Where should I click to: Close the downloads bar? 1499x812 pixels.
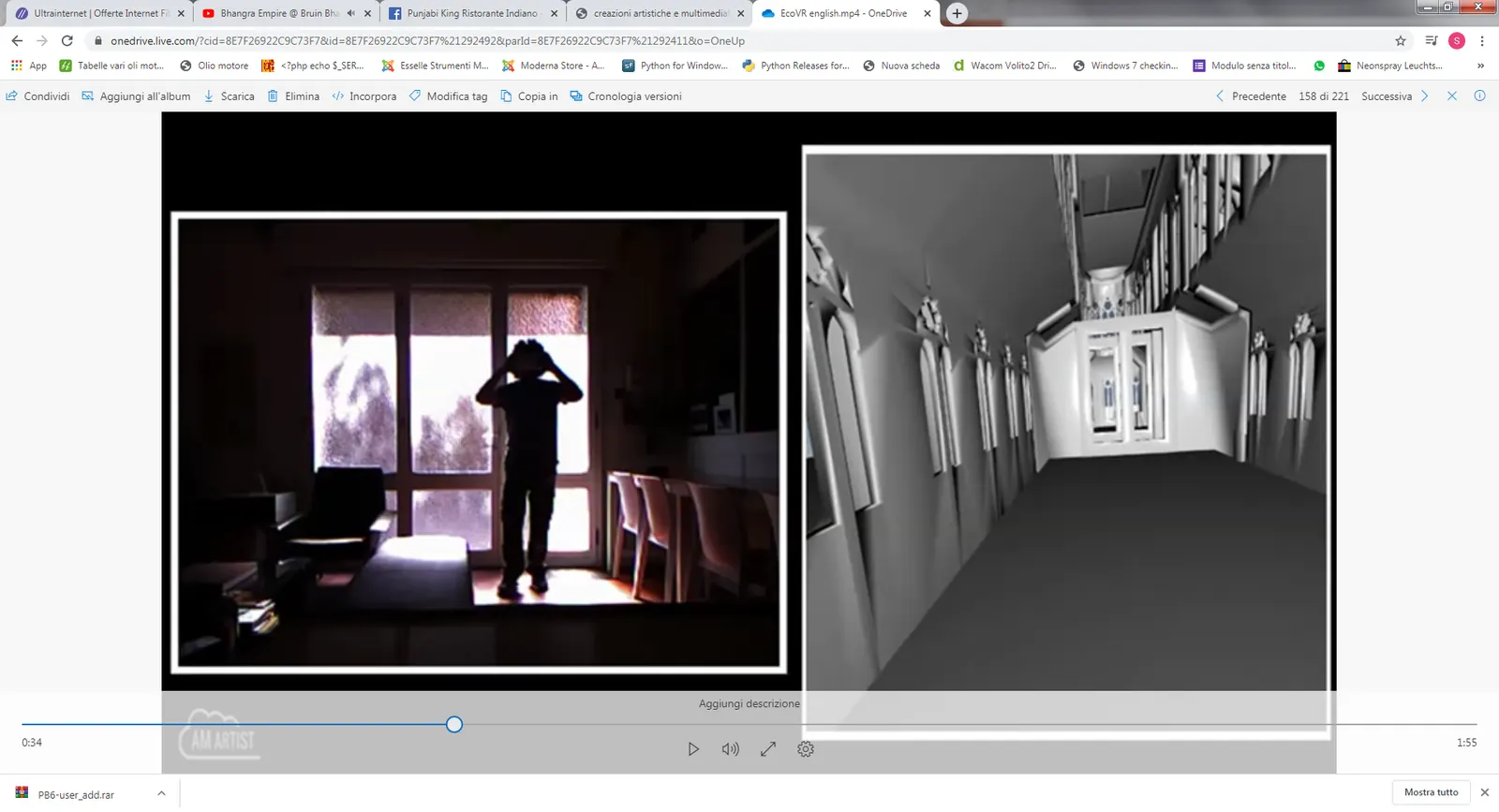click(x=1484, y=792)
